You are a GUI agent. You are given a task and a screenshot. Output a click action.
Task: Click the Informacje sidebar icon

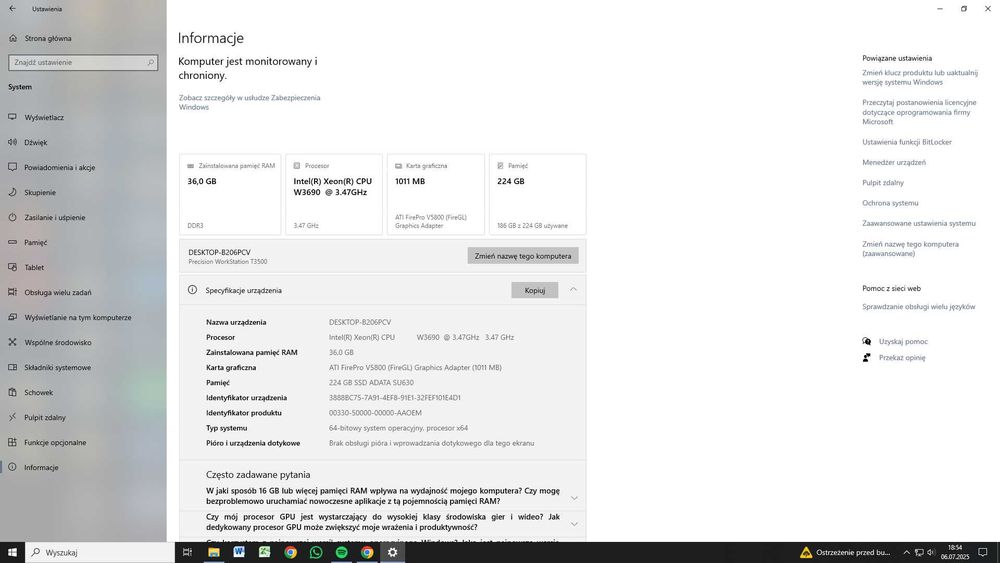12,467
